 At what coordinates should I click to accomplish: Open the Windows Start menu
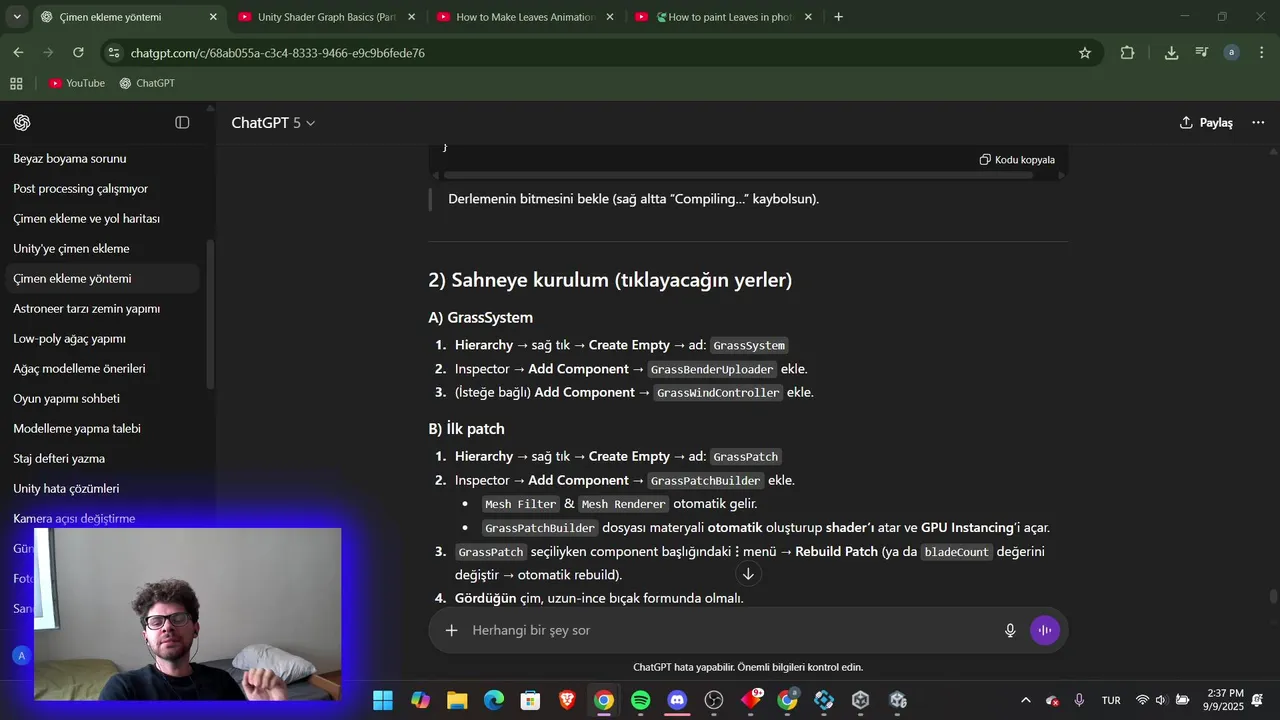pos(383,700)
